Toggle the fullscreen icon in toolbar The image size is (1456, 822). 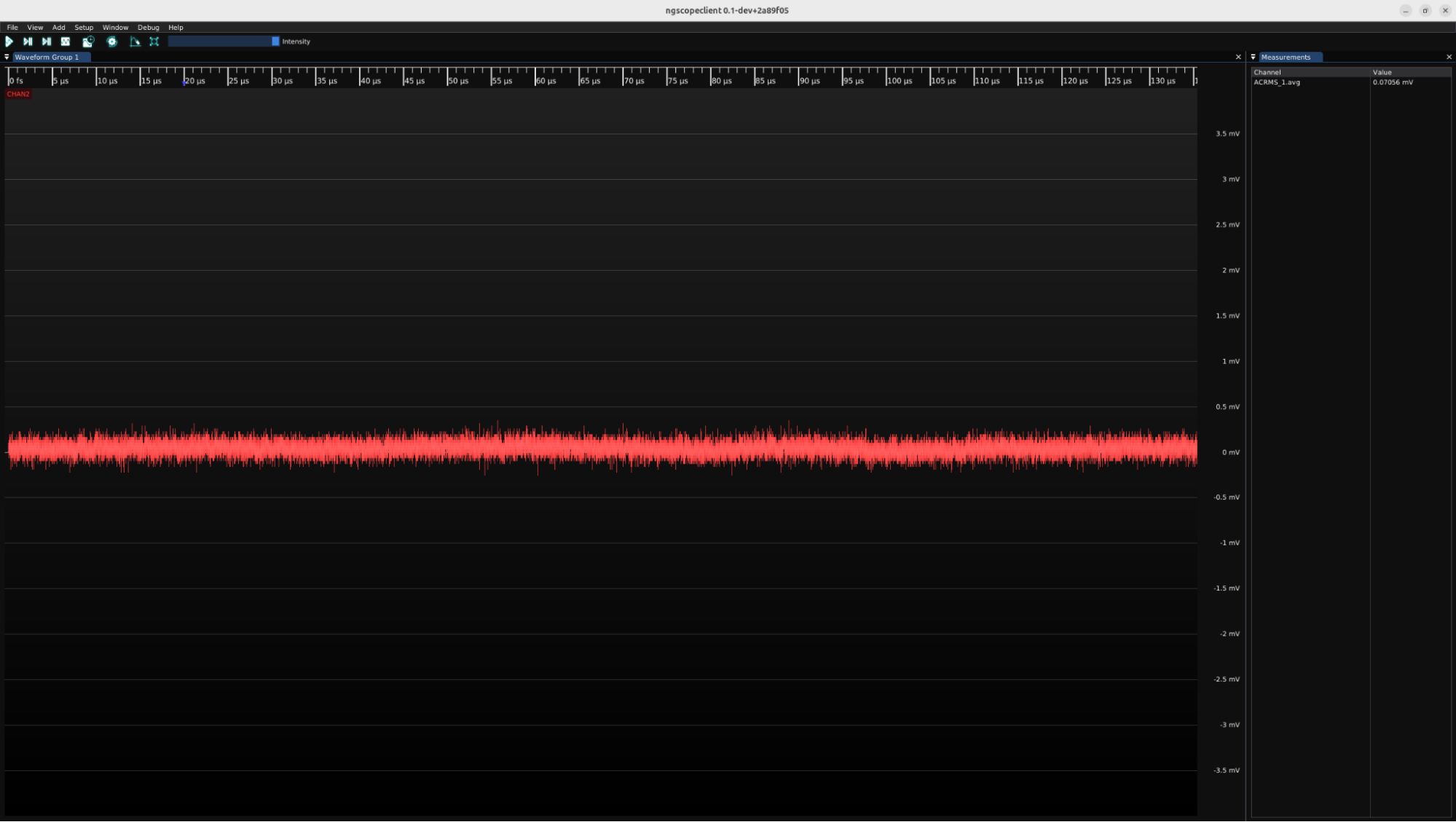point(154,42)
